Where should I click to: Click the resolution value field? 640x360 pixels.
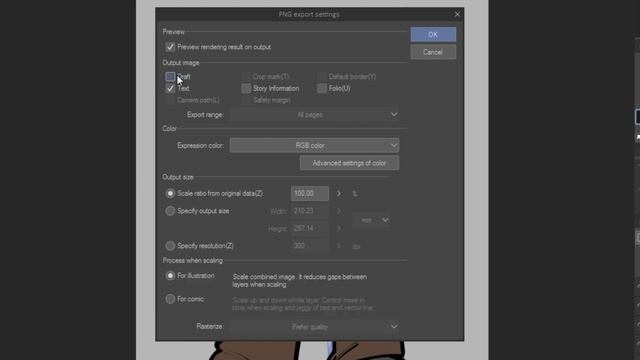pyautogui.click(x=310, y=246)
